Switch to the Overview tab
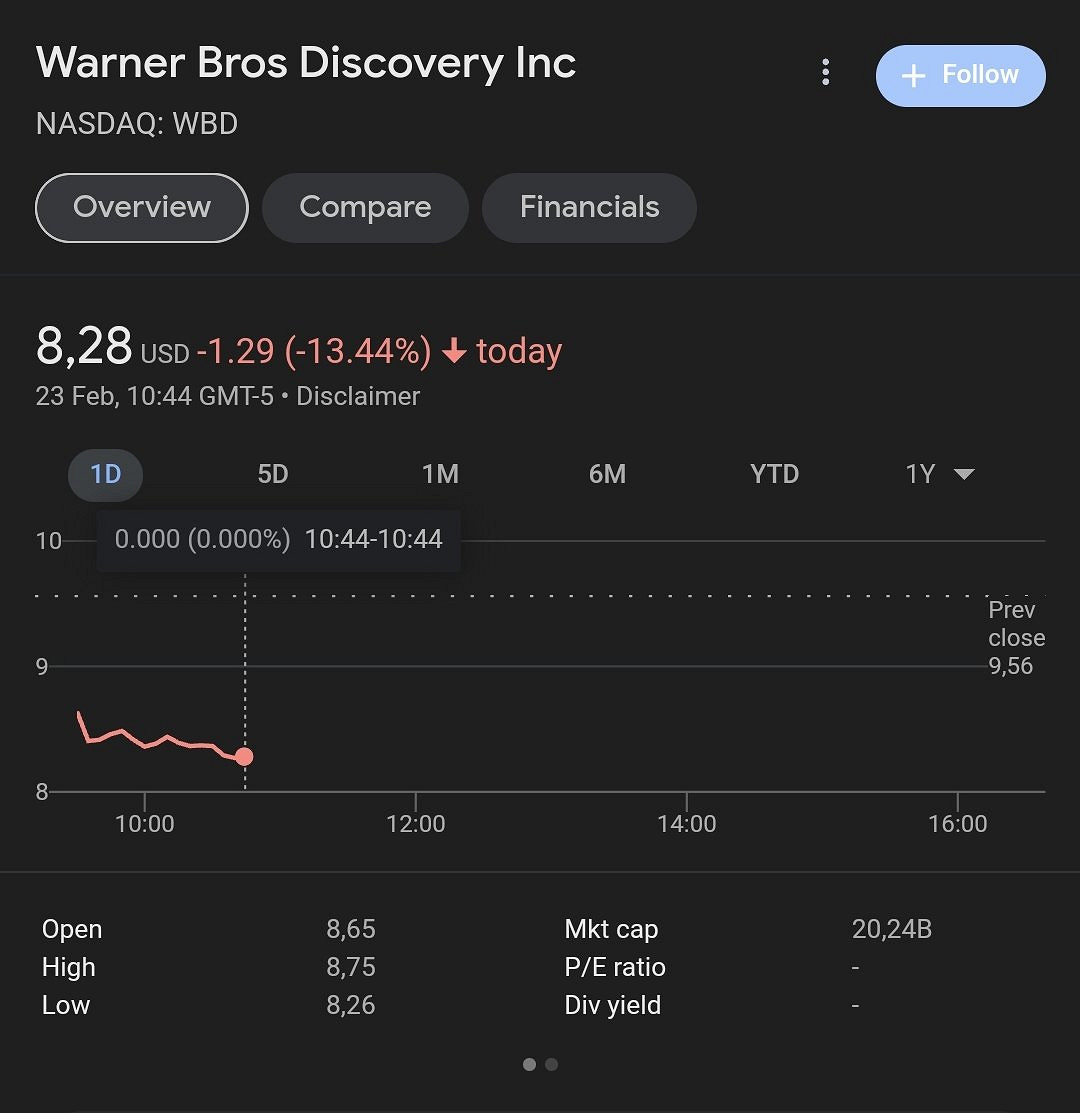Image resolution: width=1080 pixels, height=1113 pixels. 142,207
